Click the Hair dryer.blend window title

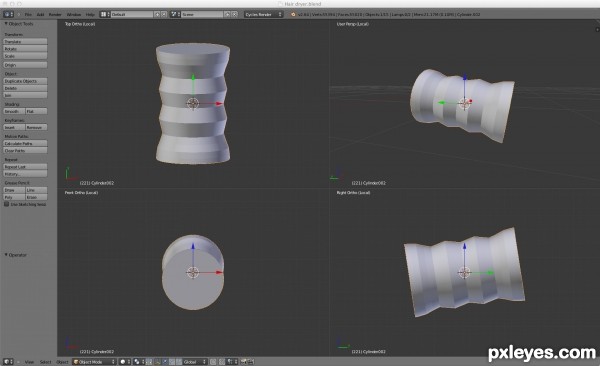(x=302, y=4)
